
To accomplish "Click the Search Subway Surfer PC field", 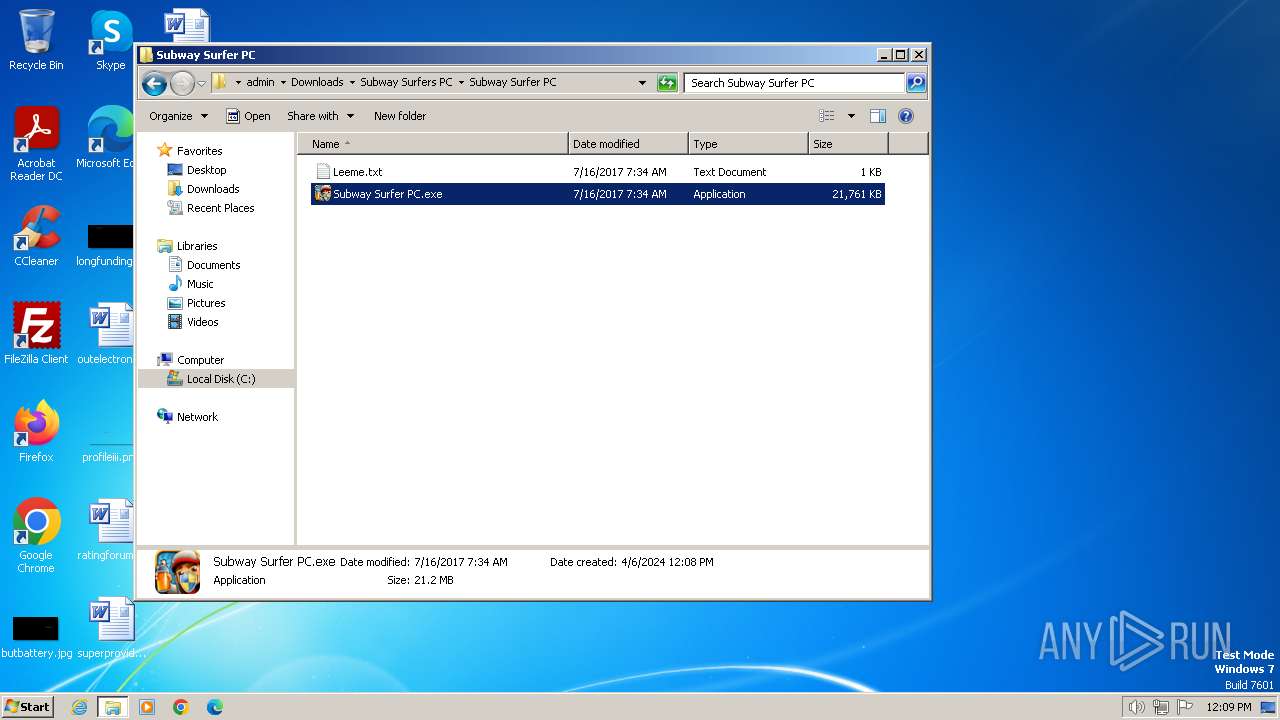I will coord(794,83).
